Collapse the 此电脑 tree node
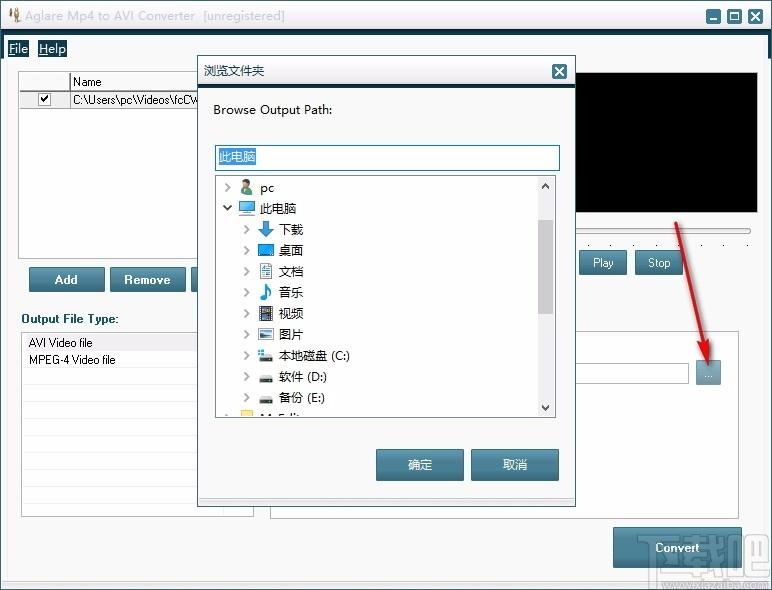The image size is (772, 590). [227, 208]
